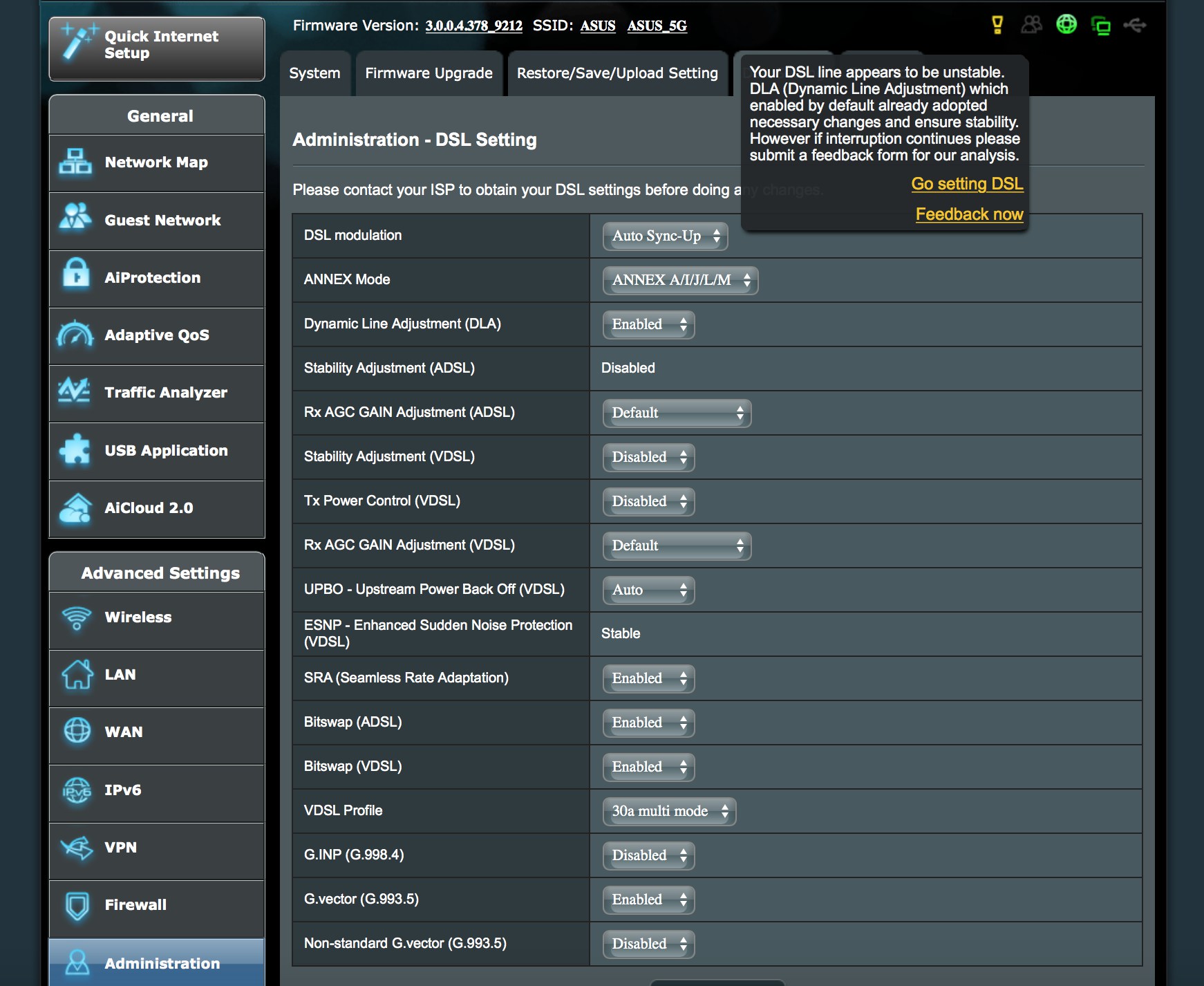
Task: Open the ANNEX Mode dropdown
Action: (680, 281)
